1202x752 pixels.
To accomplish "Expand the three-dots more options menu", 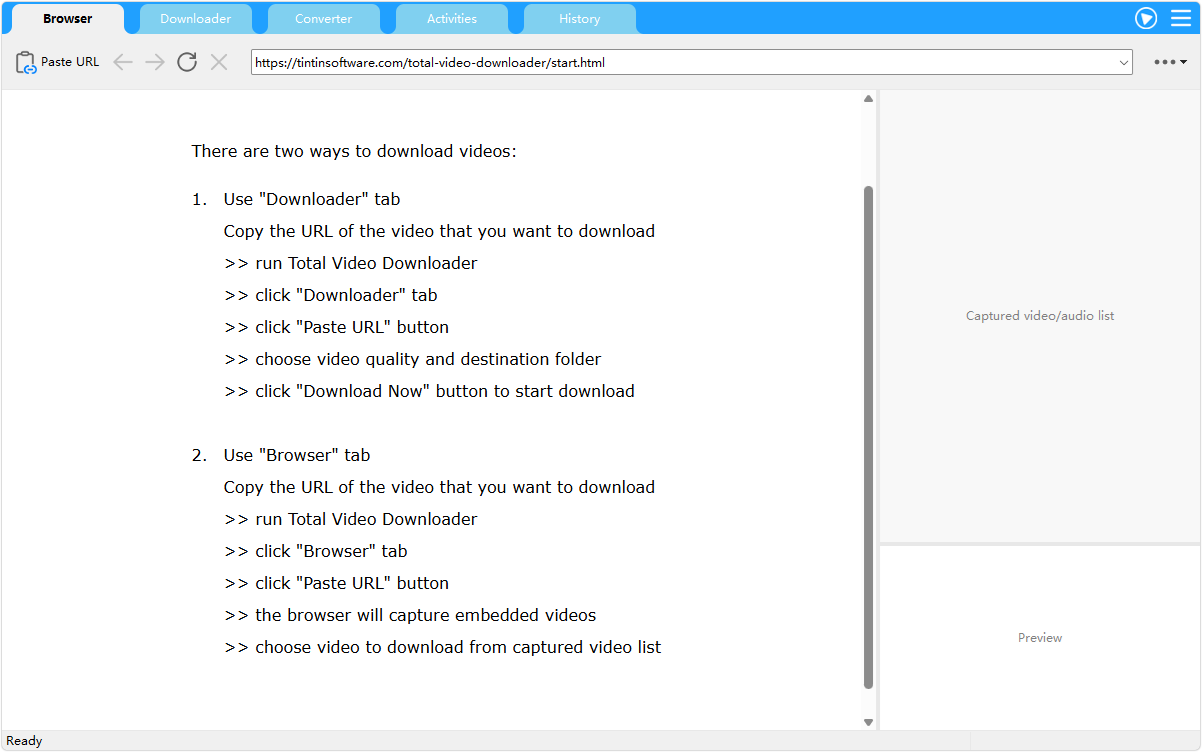I will coord(1169,62).
